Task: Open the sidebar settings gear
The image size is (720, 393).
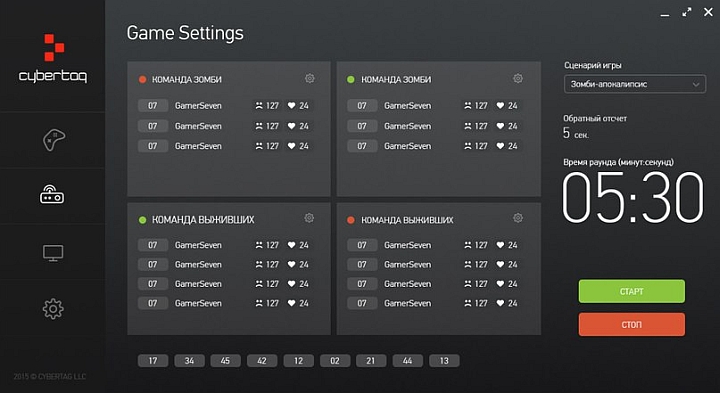Action: click(x=53, y=309)
